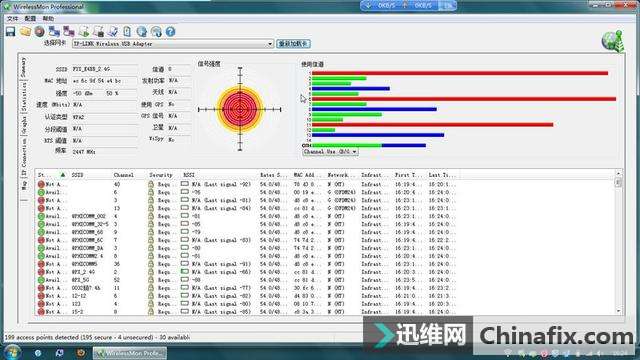
Task: Click the two blue networked computers icon
Action: (54, 31)
